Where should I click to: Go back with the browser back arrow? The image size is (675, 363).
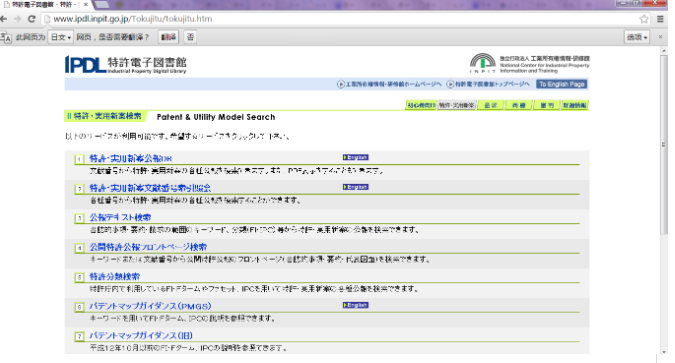tap(4, 19)
